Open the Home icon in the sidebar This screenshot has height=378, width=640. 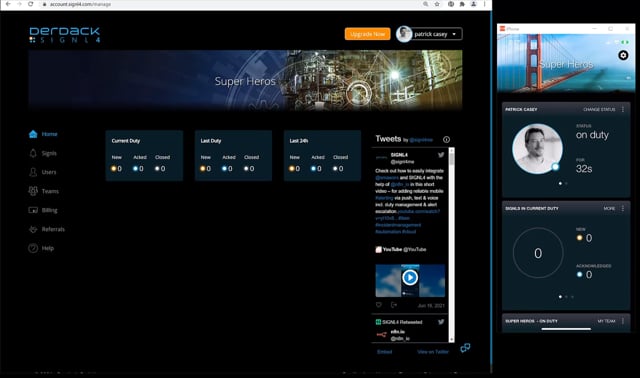[x=33, y=134]
